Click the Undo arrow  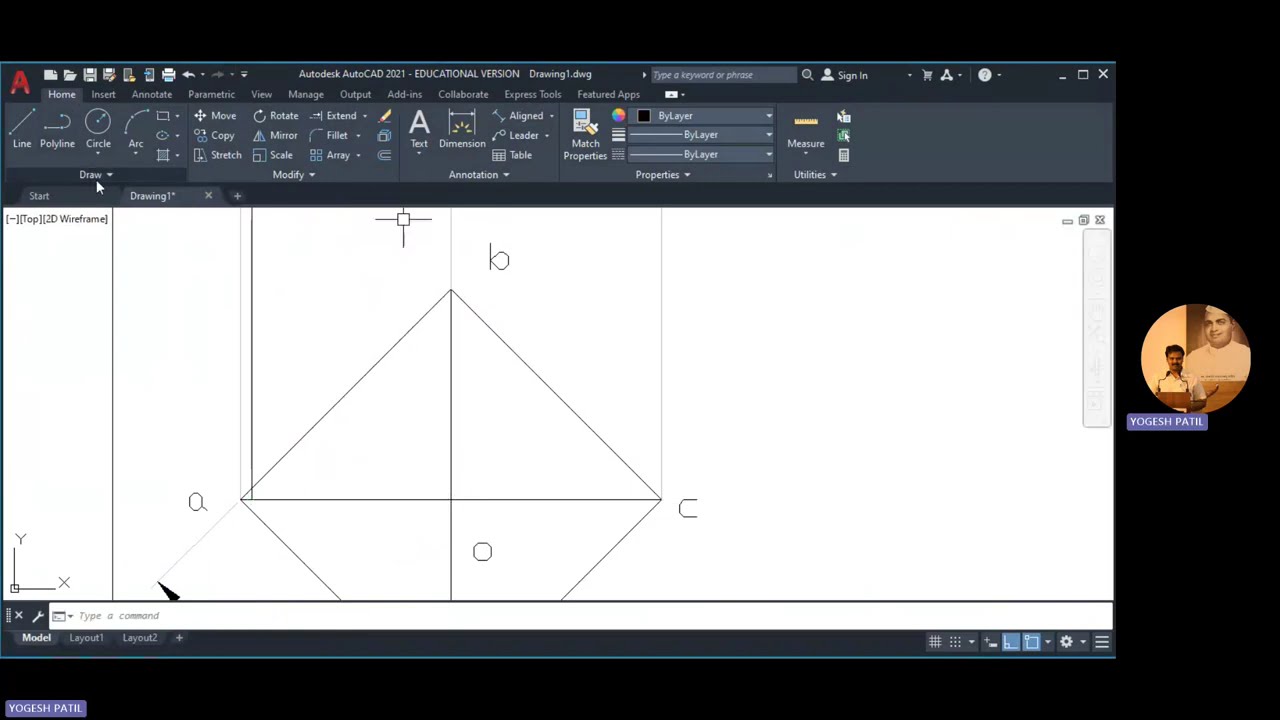[x=188, y=75]
